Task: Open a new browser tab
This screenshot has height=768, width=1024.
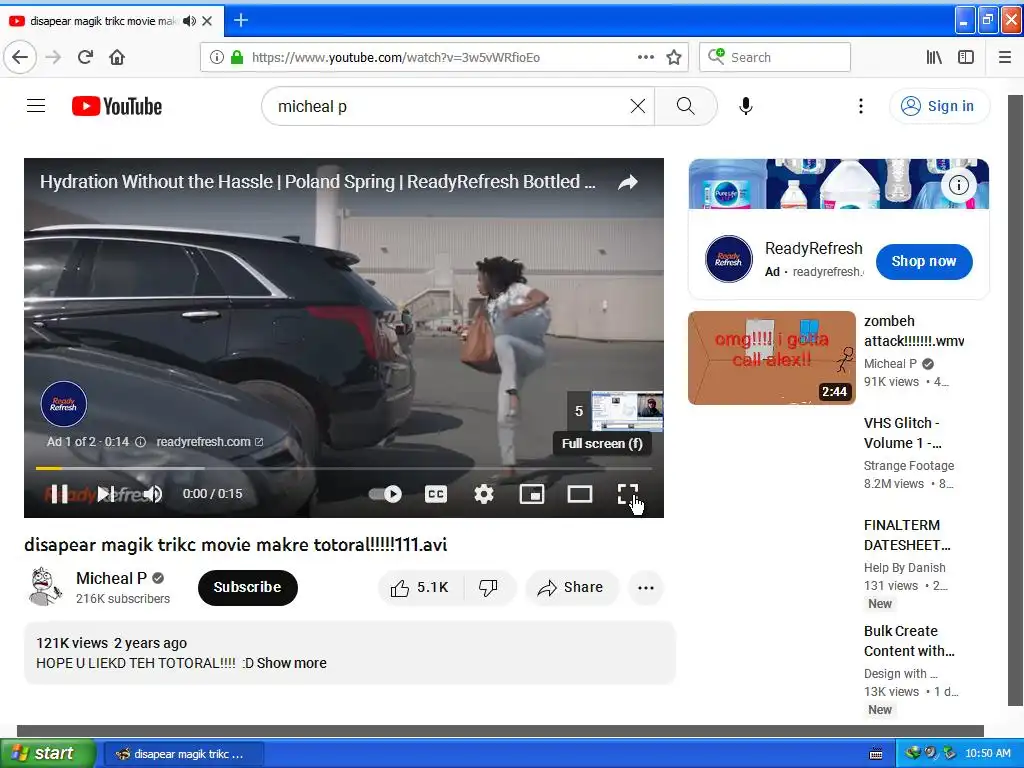Action: (x=241, y=20)
